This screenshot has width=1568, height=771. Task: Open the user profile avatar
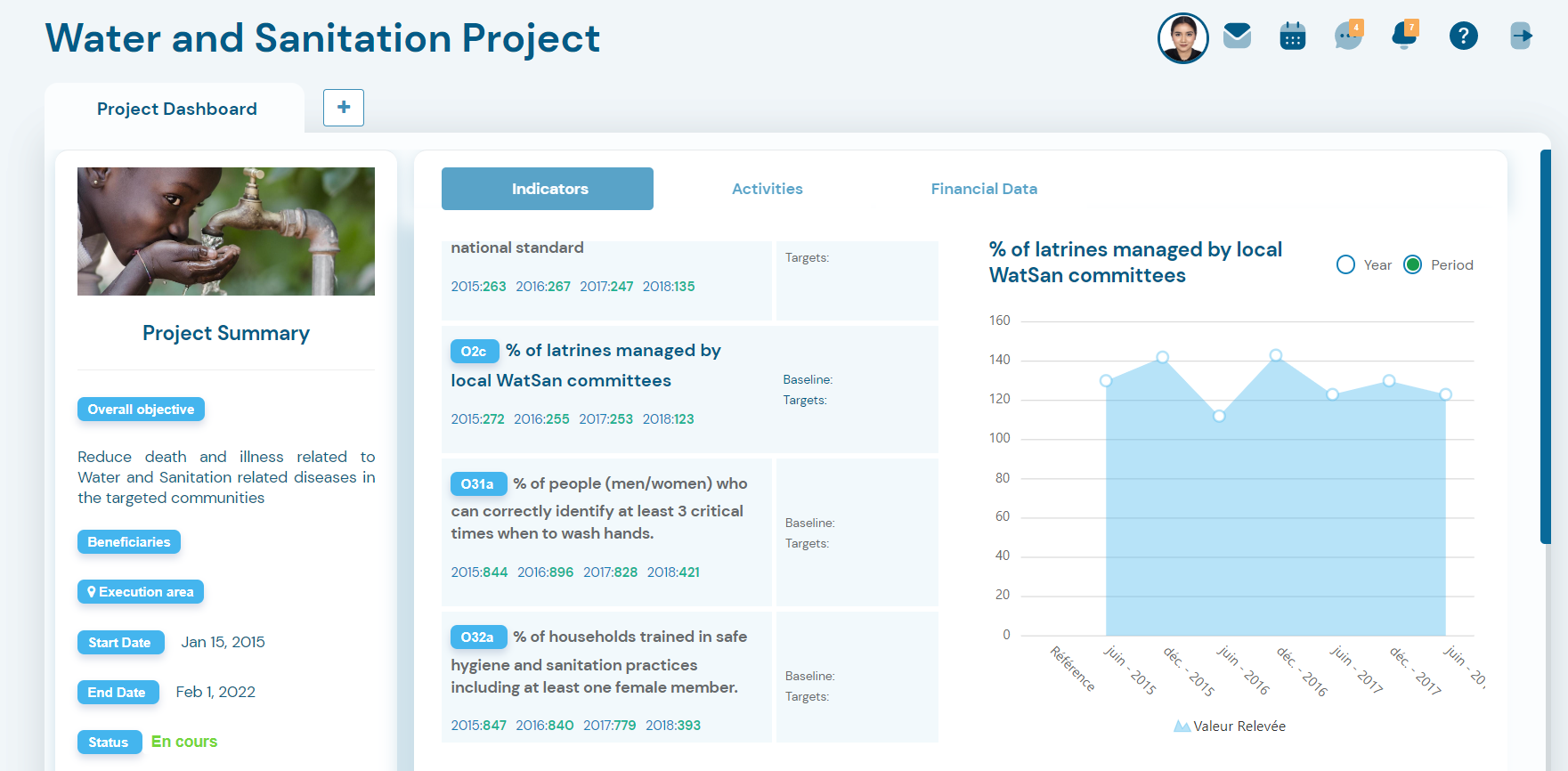(x=1182, y=38)
